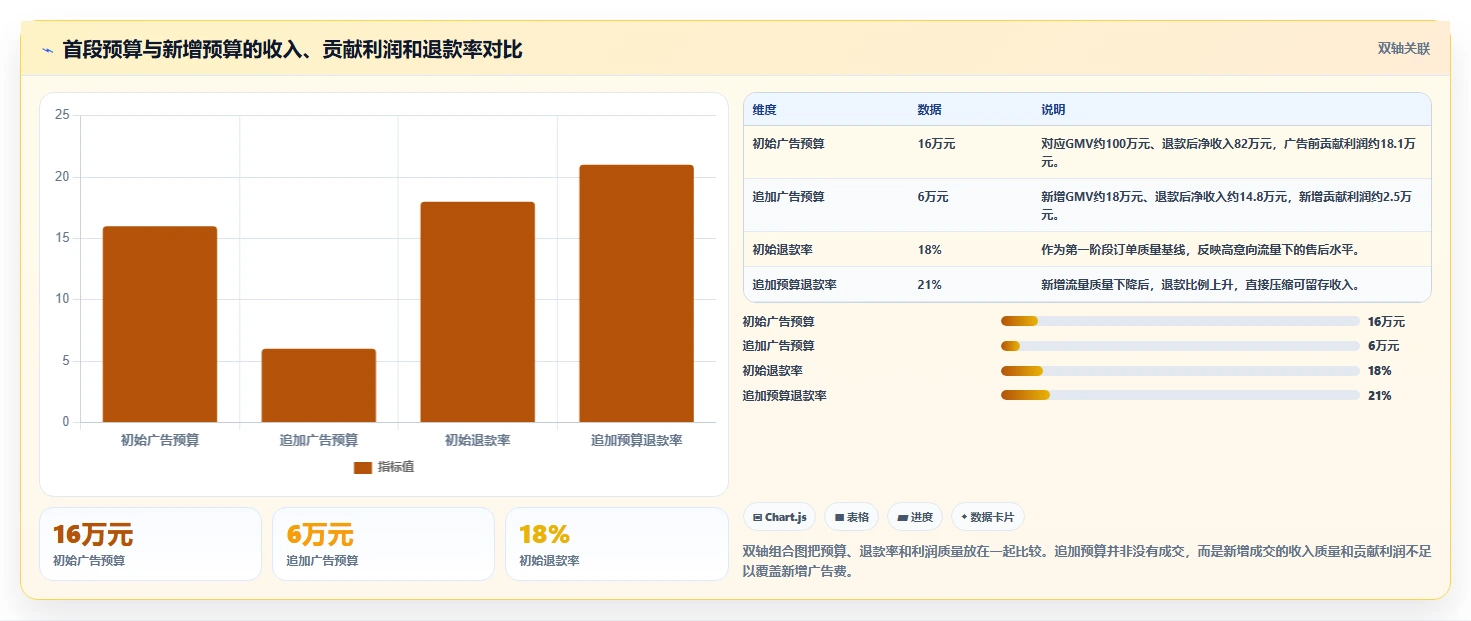Click the 追加广告预算 progress bar
Screen dimensions: 1471x621
1180,346
